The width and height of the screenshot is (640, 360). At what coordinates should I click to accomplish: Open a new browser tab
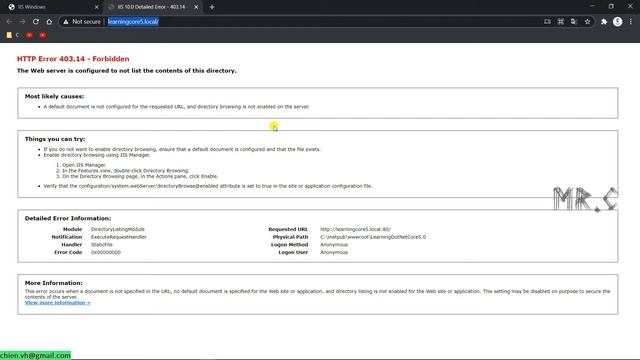pos(212,7)
